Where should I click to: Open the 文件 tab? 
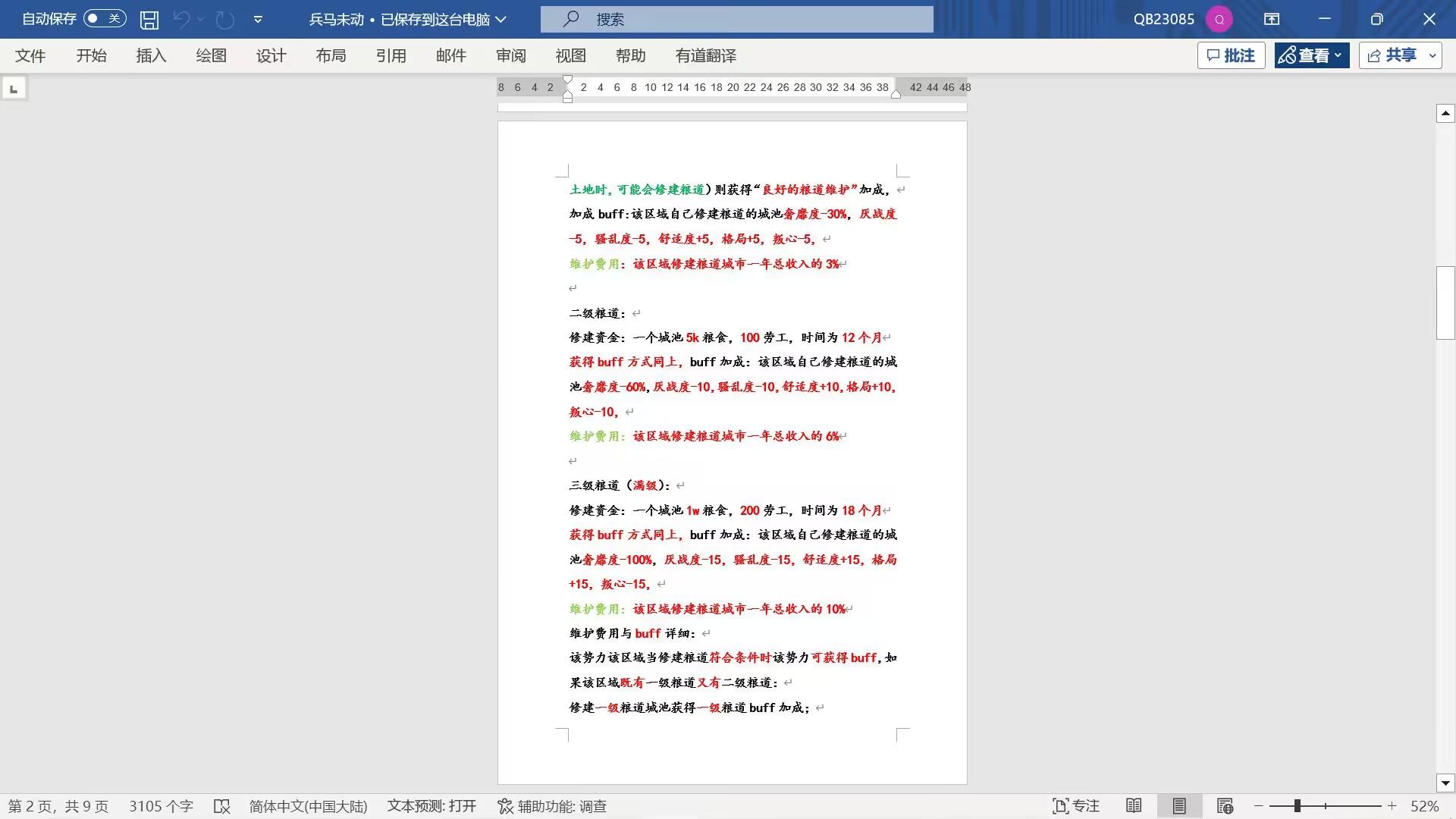30,55
